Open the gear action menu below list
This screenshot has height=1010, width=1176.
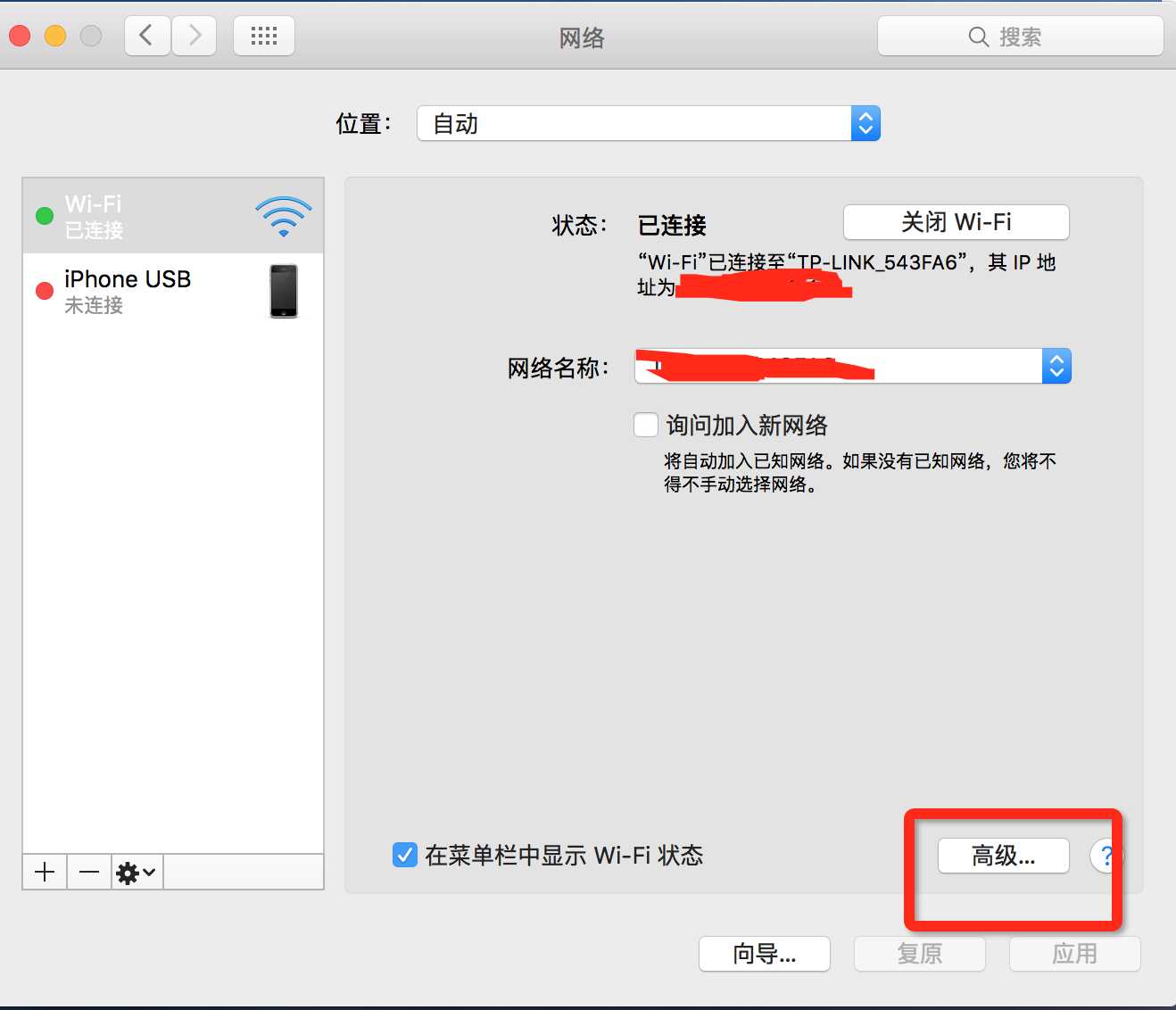point(137,872)
